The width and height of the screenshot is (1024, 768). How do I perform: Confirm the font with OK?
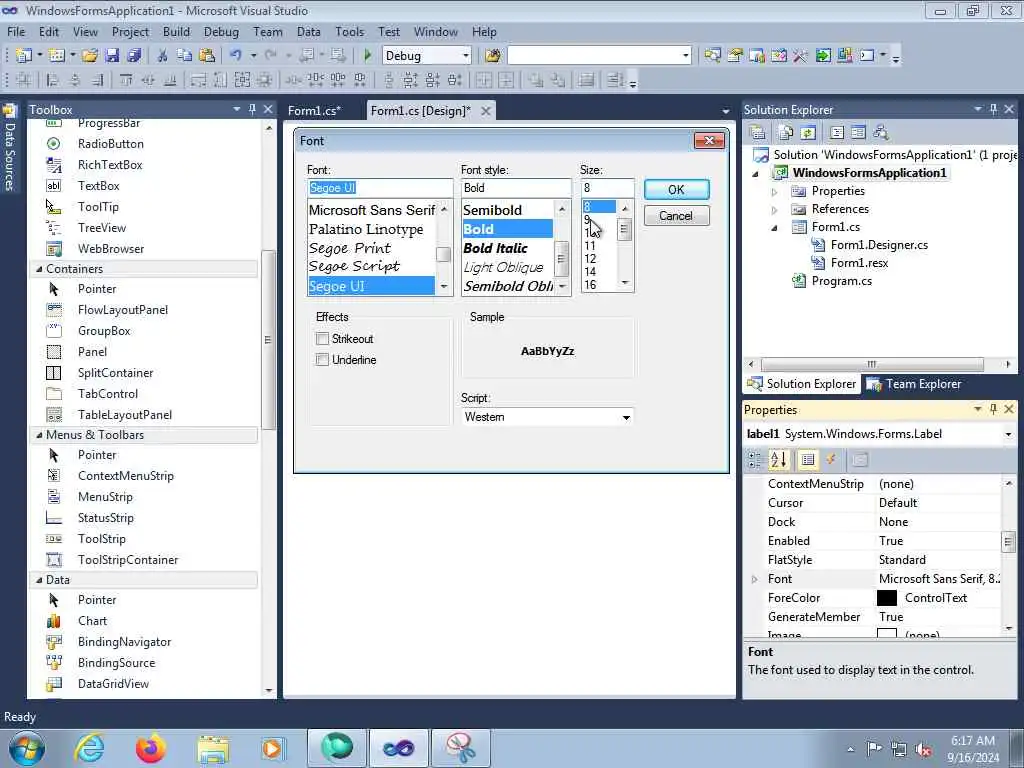(677, 189)
